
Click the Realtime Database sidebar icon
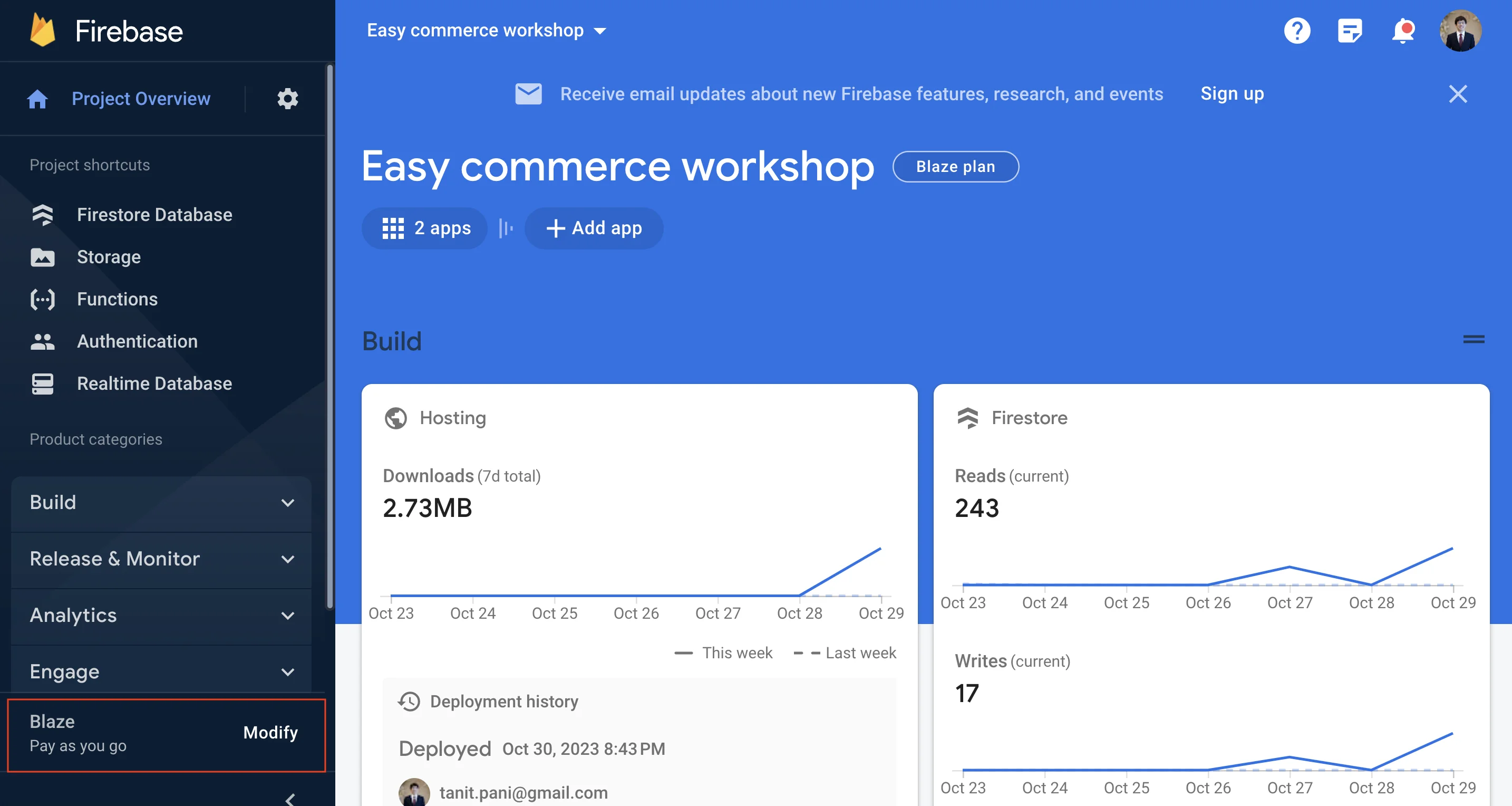pyautogui.click(x=42, y=383)
